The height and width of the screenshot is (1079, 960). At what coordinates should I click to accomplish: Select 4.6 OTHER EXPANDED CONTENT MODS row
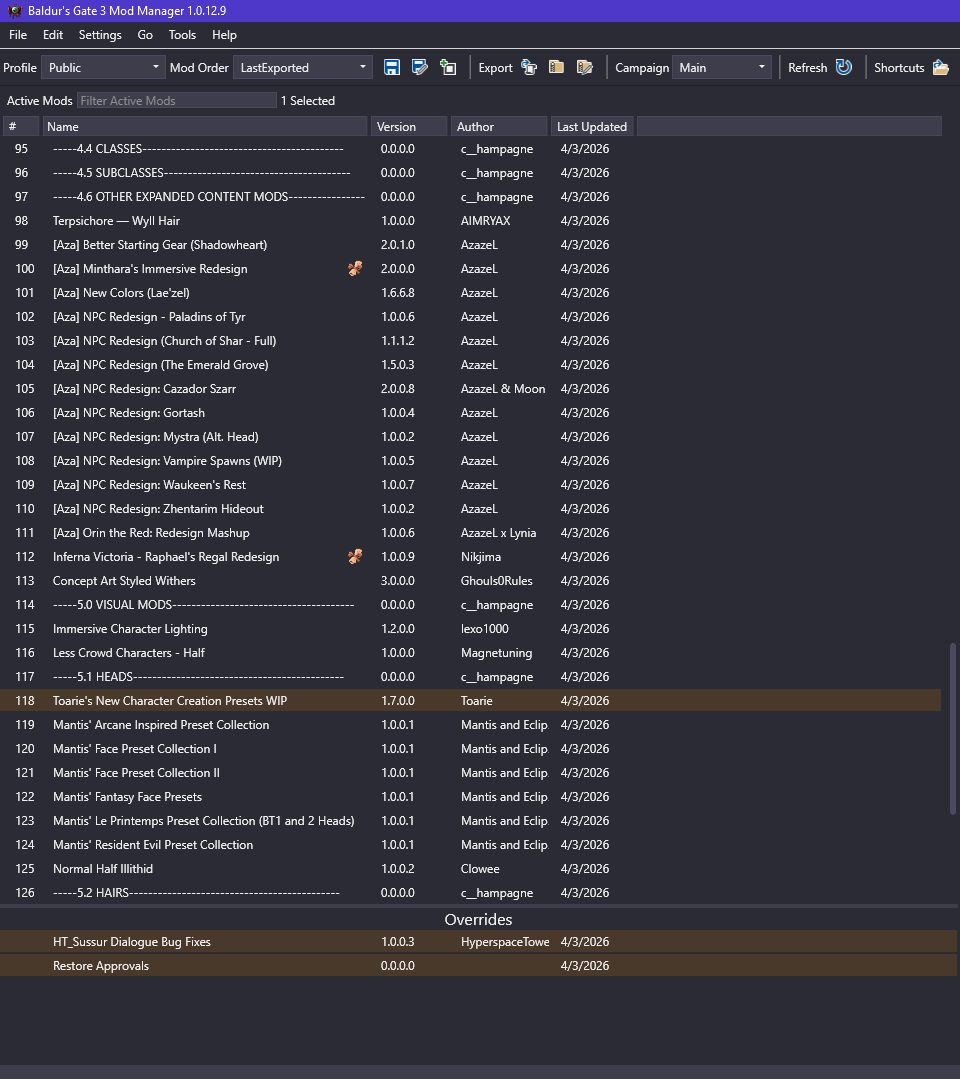[x=471, y=197]
